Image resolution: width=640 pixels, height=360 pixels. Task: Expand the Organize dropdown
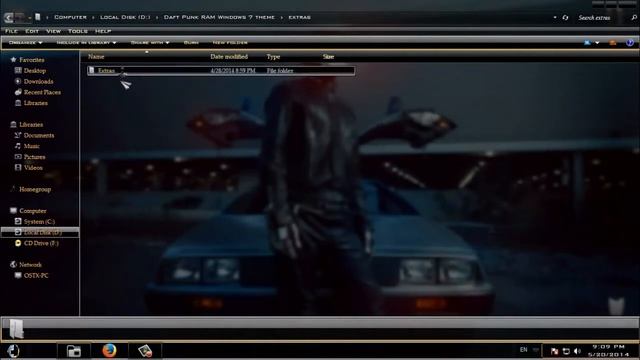tap(25, 42)
